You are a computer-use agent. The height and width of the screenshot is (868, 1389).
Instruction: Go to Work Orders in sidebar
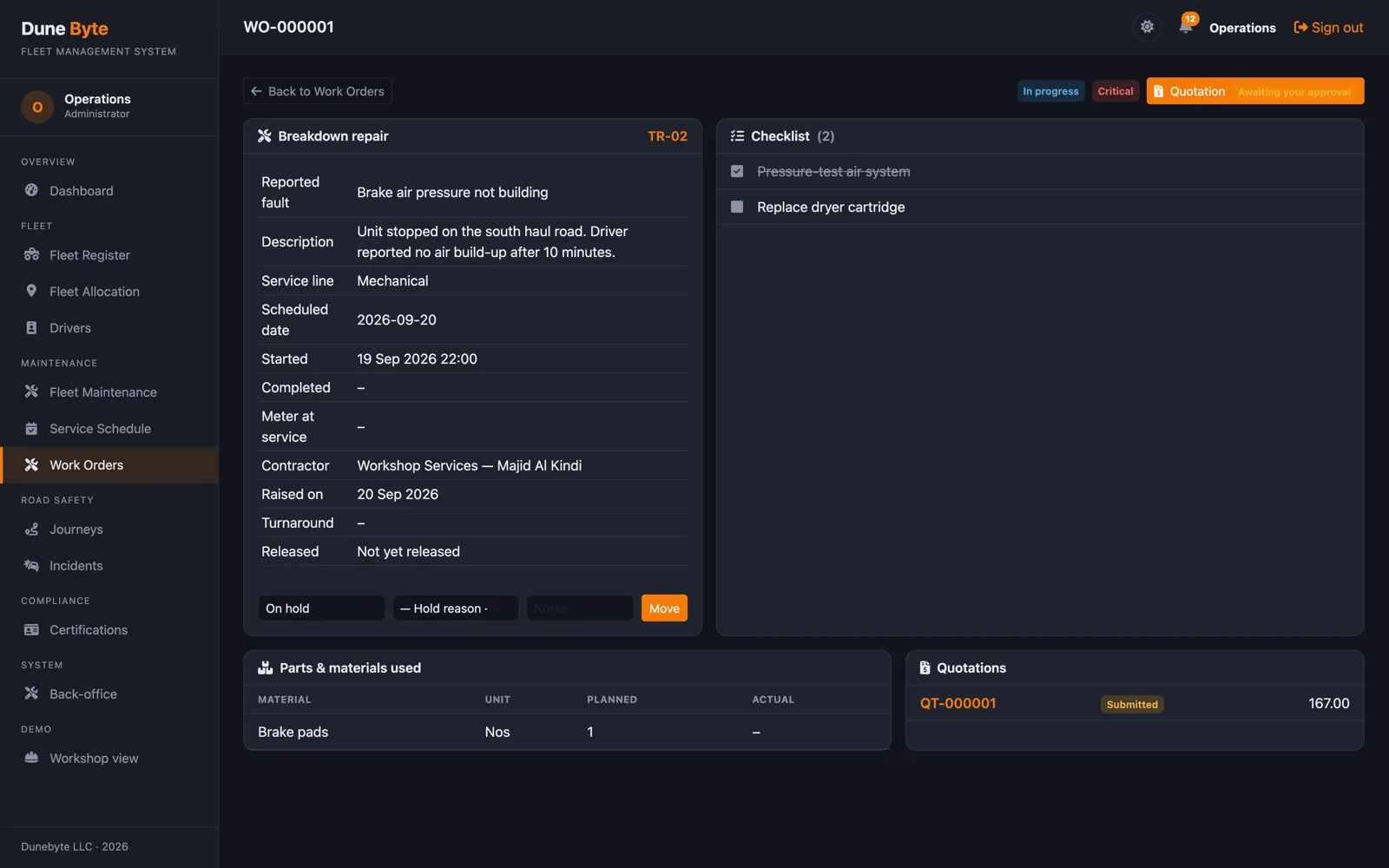[x=109, y=465]
